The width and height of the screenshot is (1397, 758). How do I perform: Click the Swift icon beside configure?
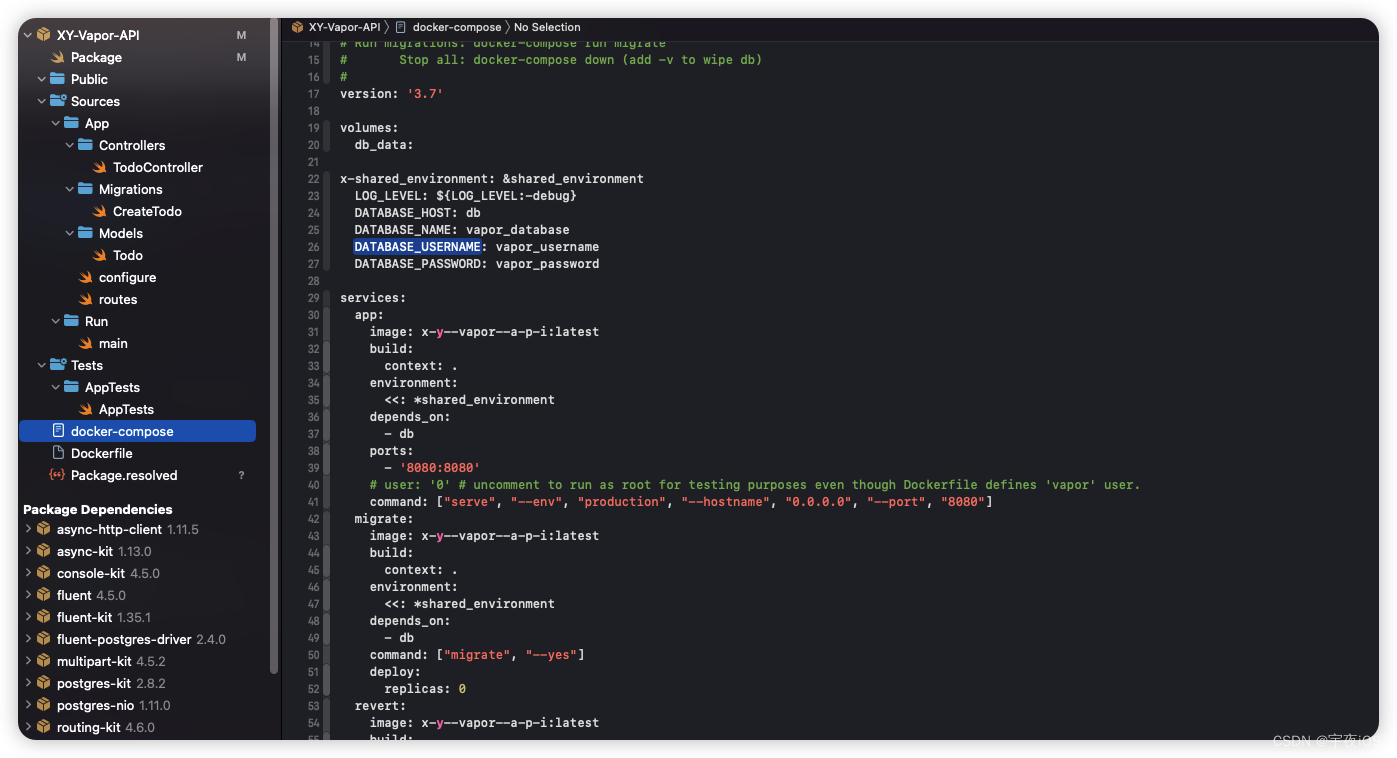click(86, 277)
